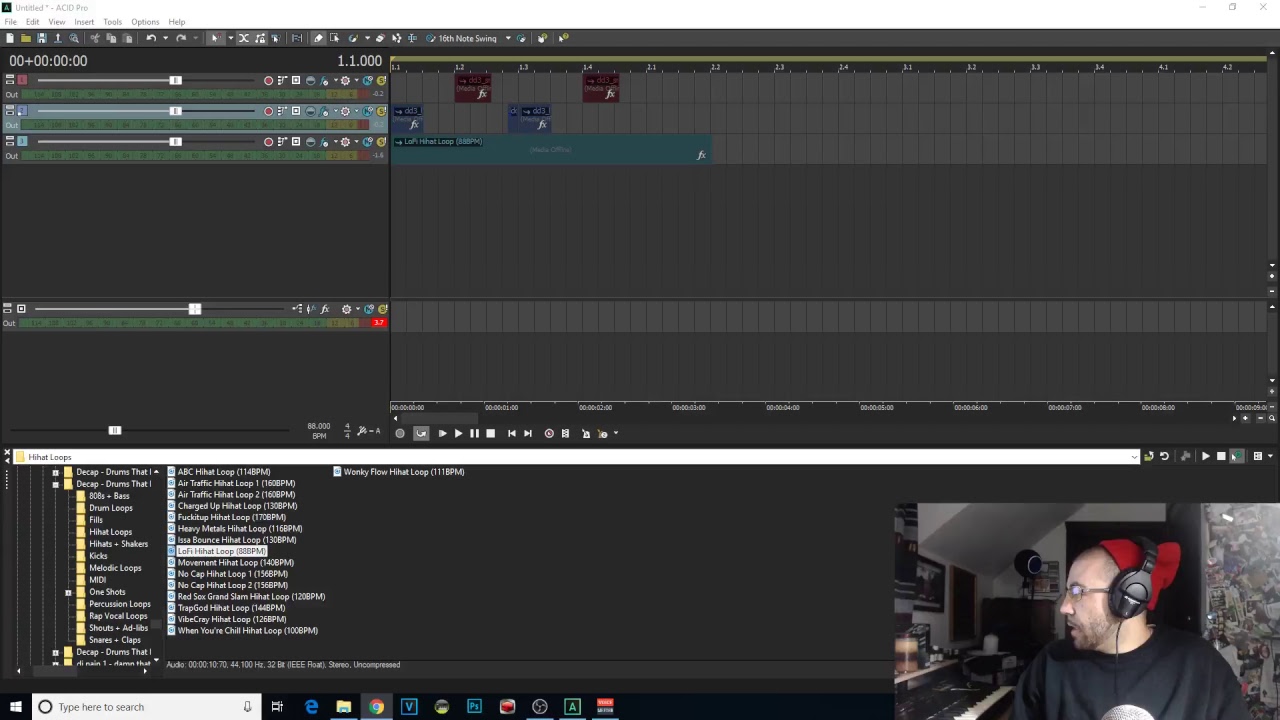The height and width of the screenshot is (720, 1280).
Task: Select the Erase tool in toolbar
Action: pos(379,38)
